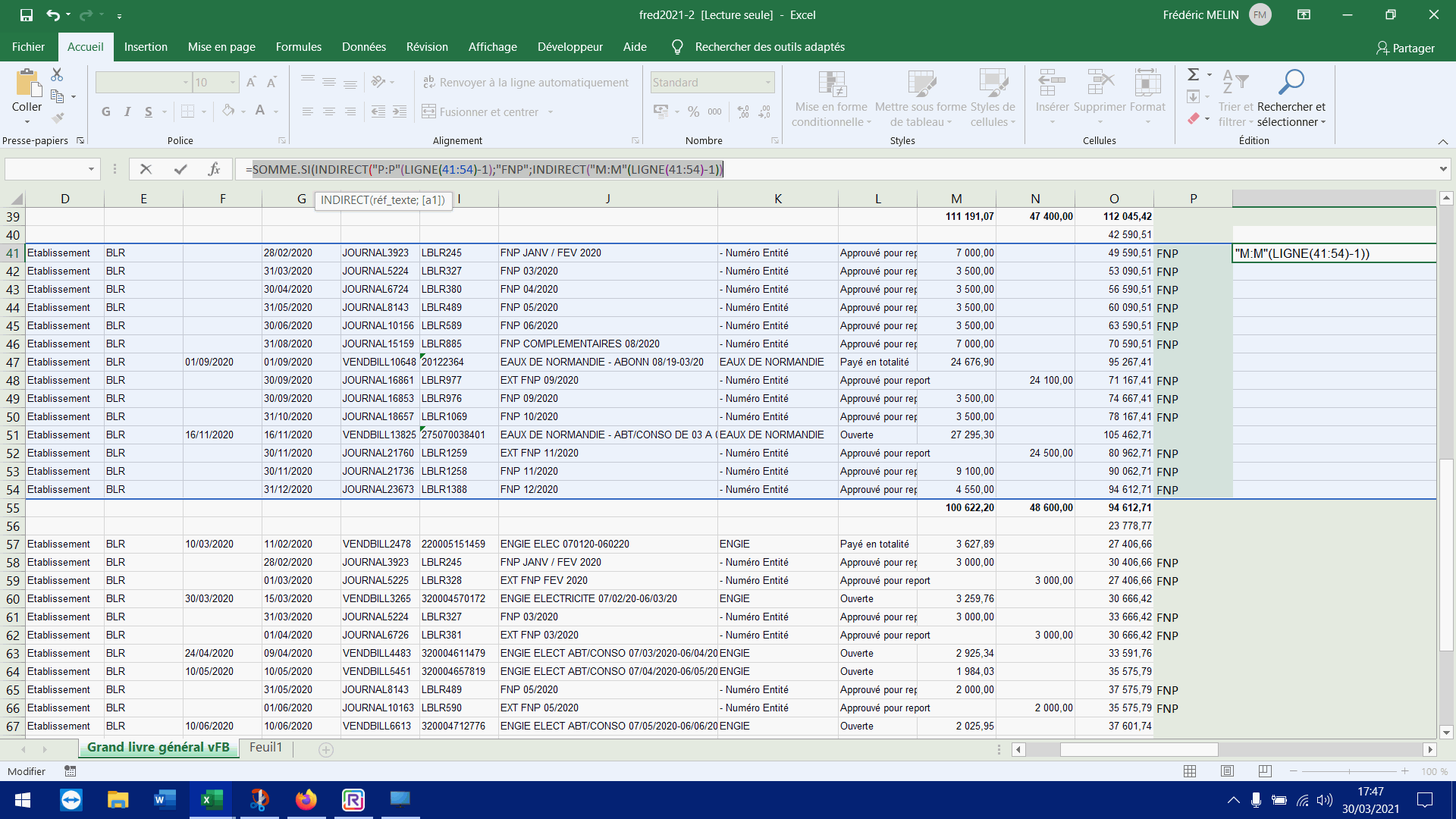
Task: Click the Firefox taskbar icon
Action: [x=306, y=799]
